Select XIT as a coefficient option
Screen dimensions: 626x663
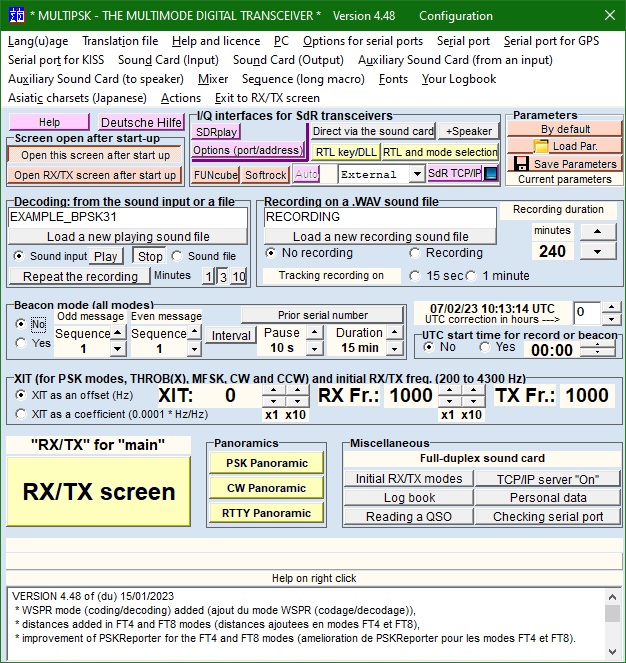pyautogui.click(x=22, y=414)
